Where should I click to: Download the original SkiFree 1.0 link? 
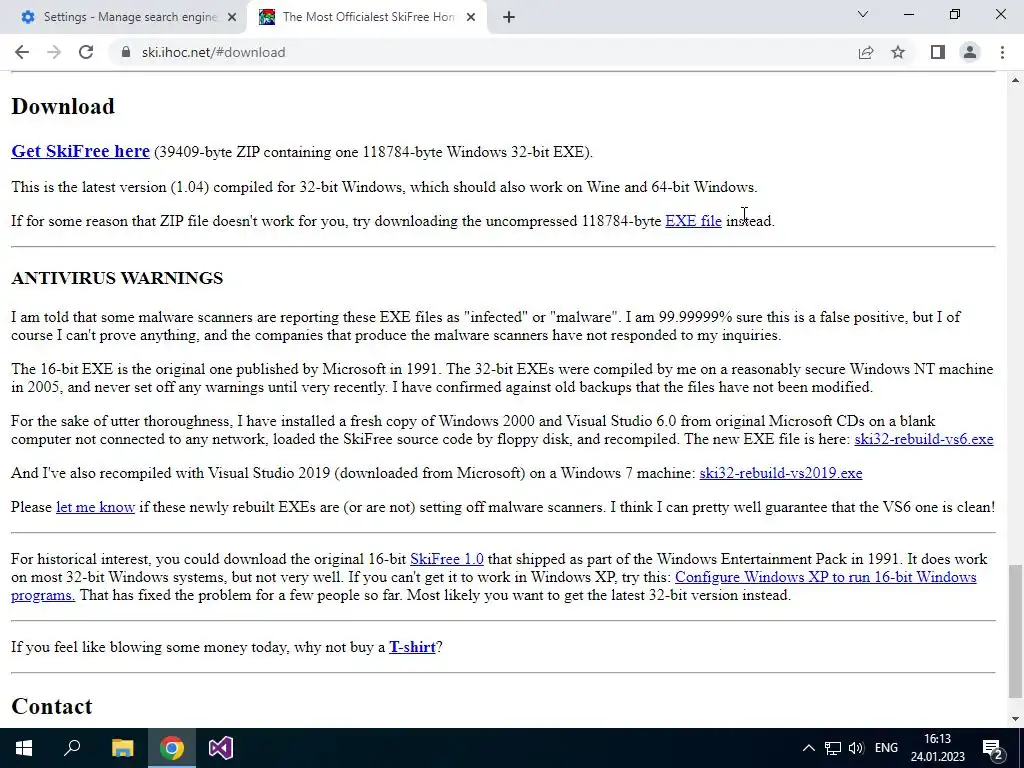(x=447, y=559)
